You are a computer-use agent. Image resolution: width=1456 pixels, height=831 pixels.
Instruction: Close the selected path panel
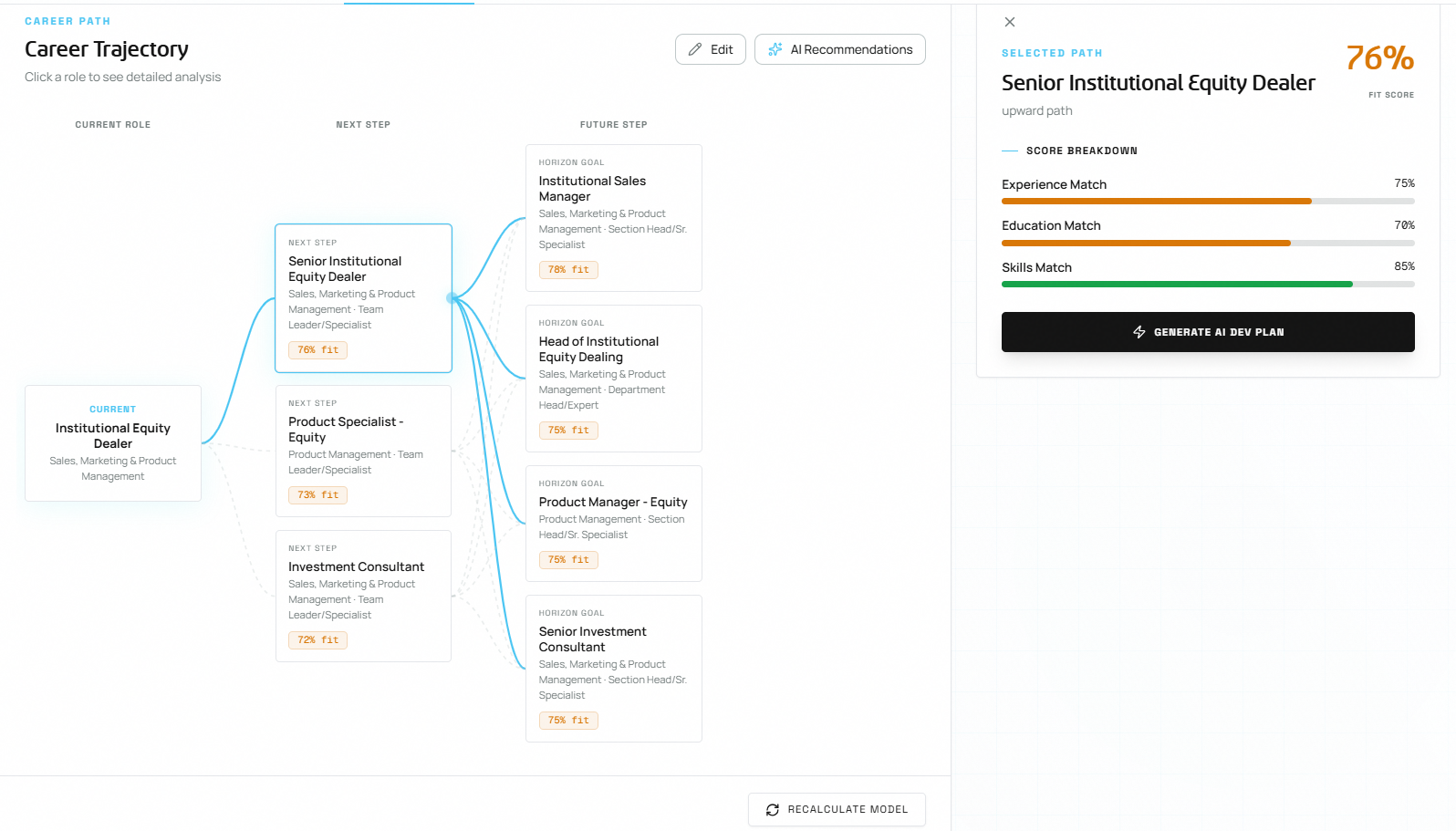[1010, 22]
